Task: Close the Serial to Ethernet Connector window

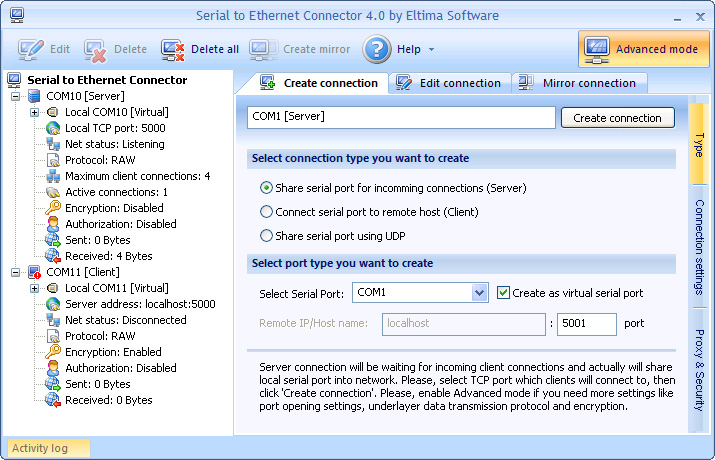Action: click(700, 17)
